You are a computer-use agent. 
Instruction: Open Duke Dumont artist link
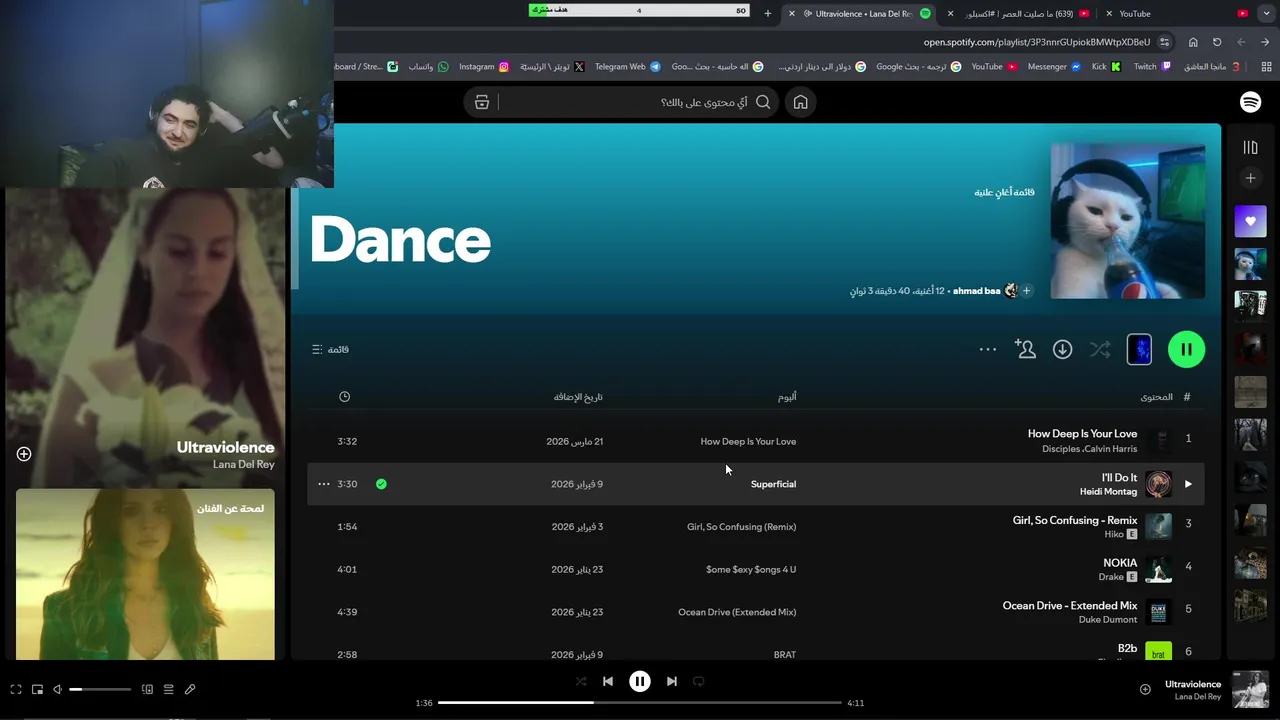click(1108, 620)
